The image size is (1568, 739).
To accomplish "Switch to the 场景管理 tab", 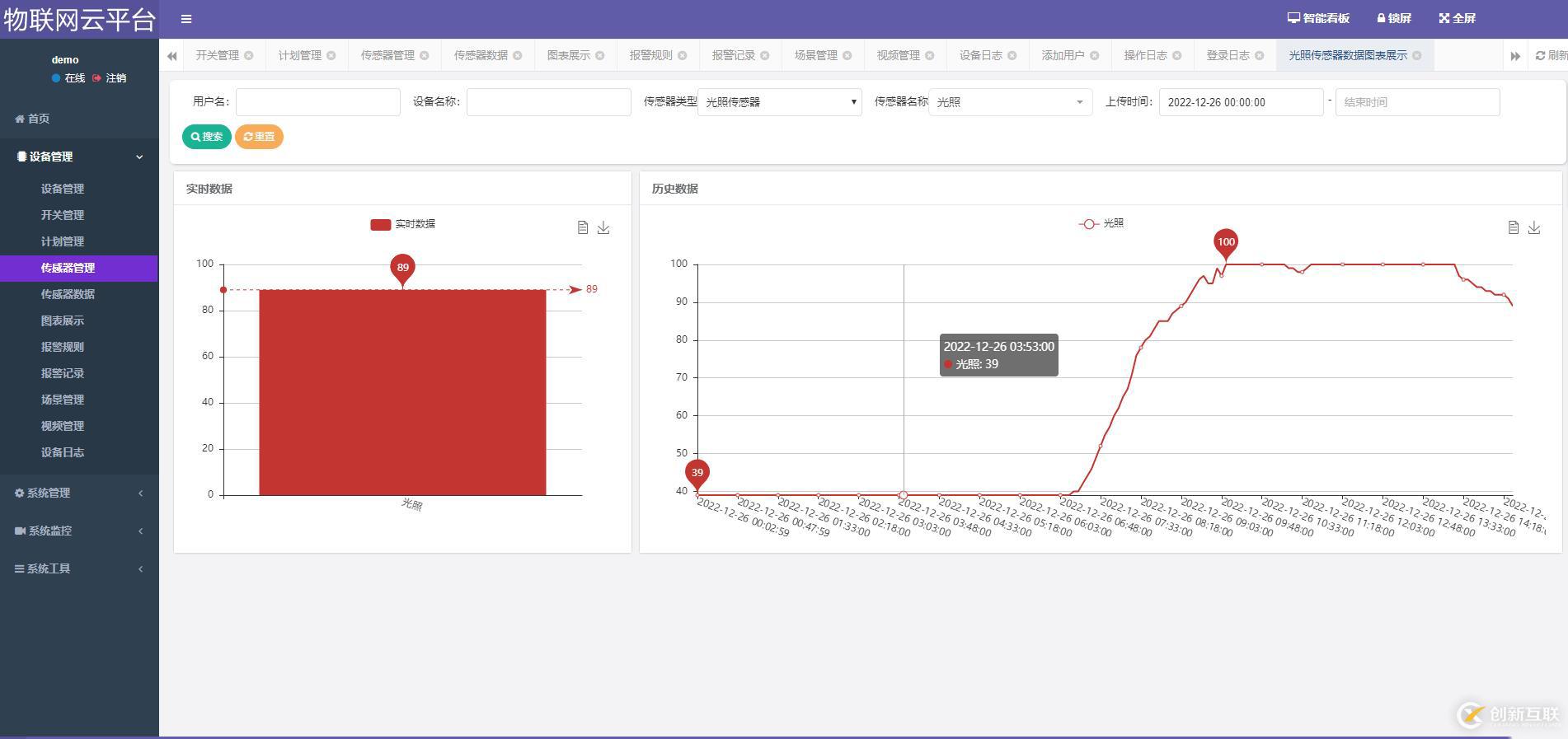I will 816,55.
